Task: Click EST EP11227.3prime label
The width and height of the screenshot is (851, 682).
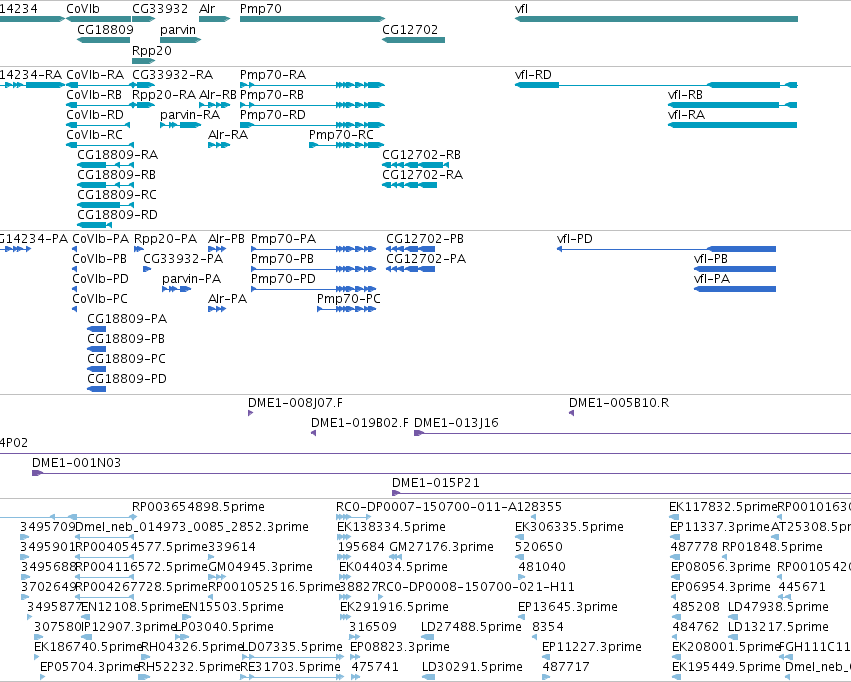Action: click(592, 647)
